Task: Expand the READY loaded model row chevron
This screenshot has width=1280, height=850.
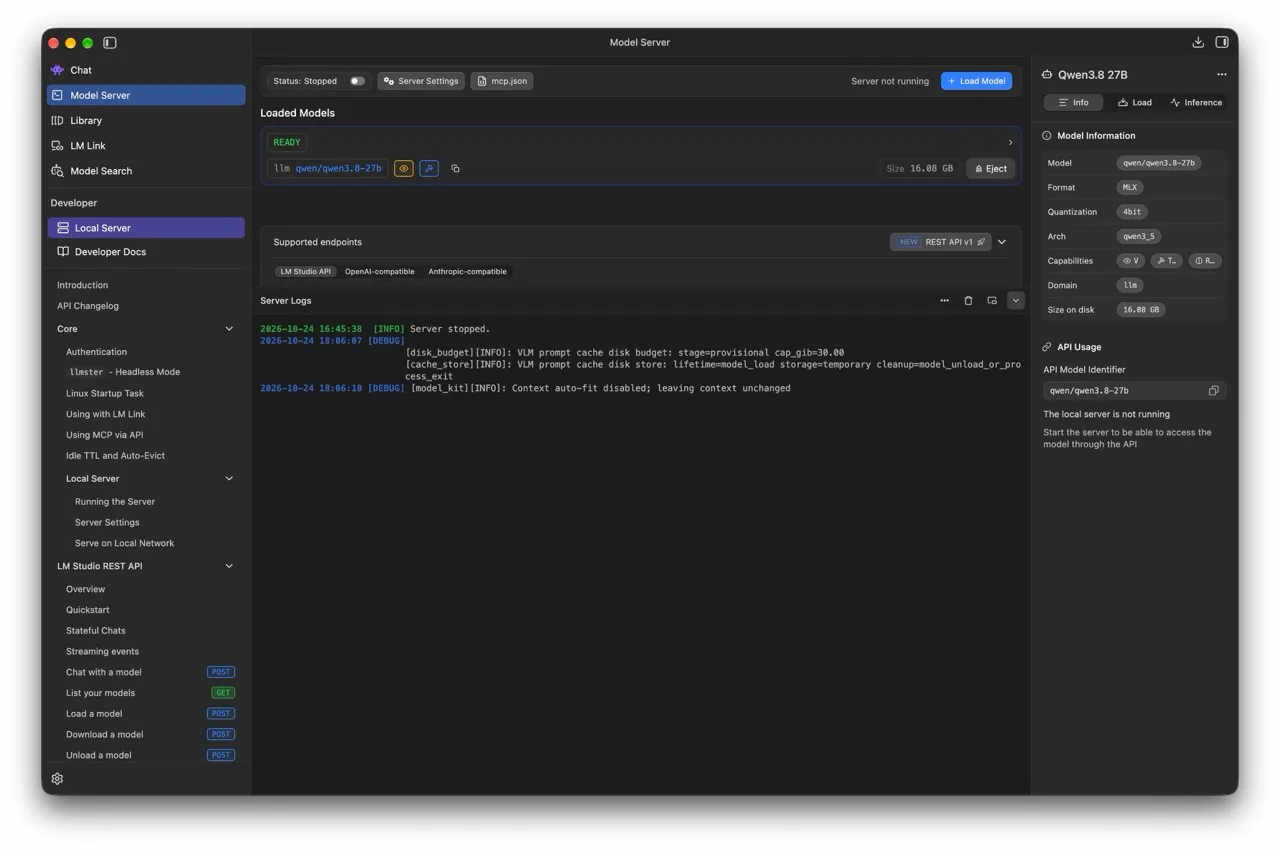Action: [1010, 142]
